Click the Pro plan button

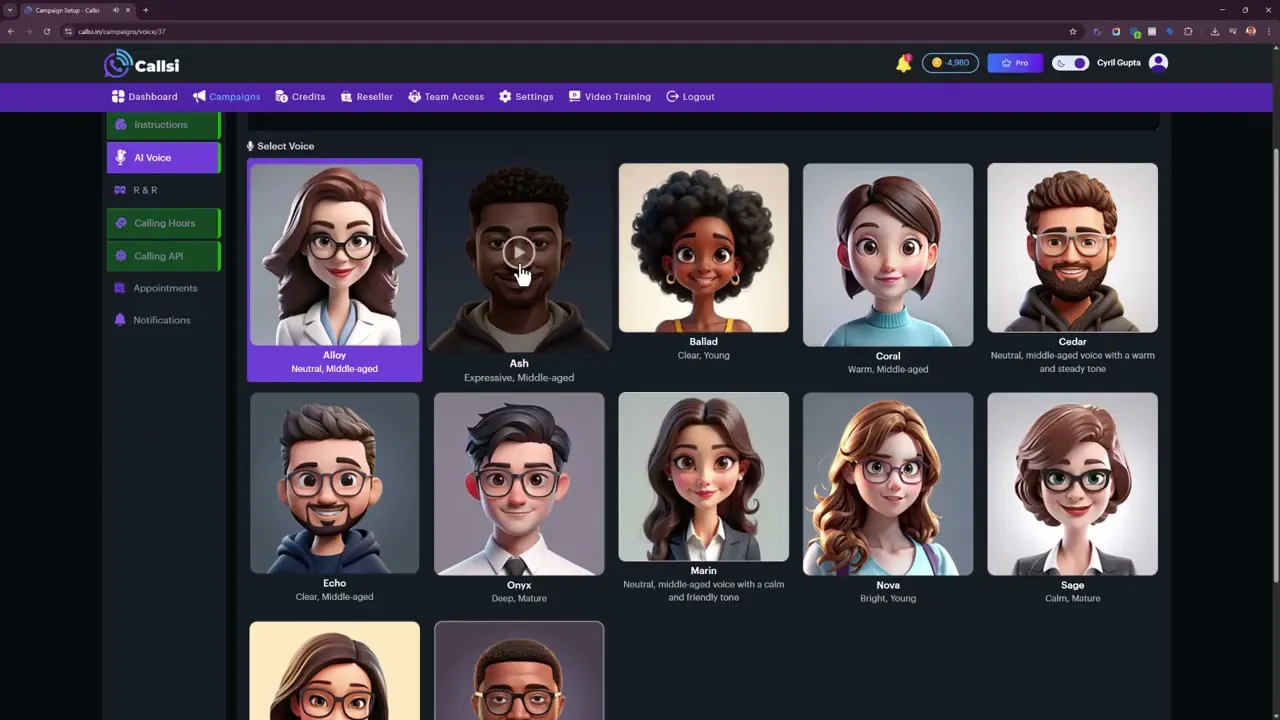(1015, 63)
